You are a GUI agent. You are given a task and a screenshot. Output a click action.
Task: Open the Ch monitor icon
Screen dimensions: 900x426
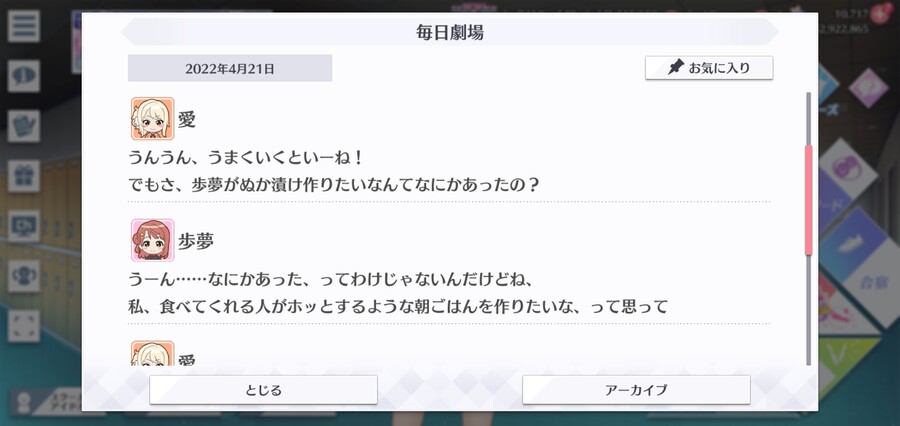24,226
